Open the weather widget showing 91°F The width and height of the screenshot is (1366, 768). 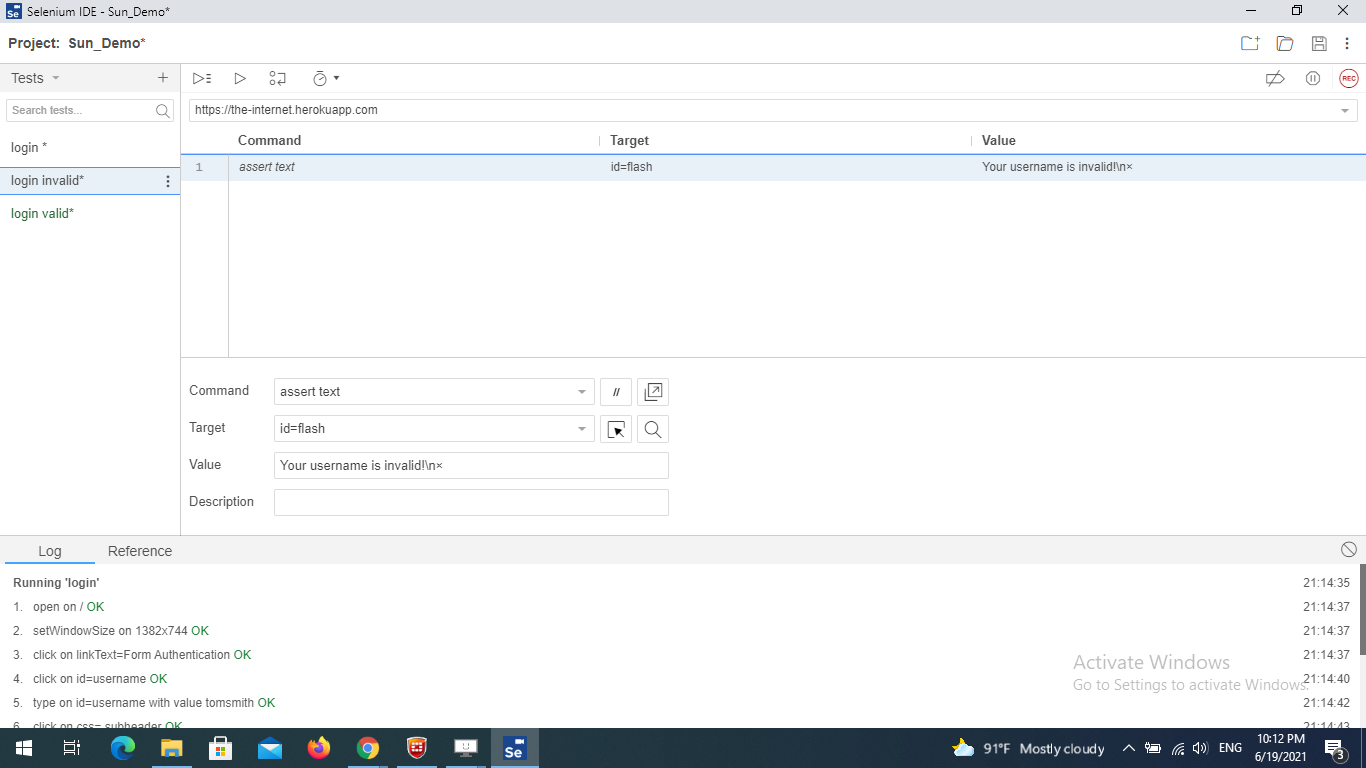coord(1028,748)
